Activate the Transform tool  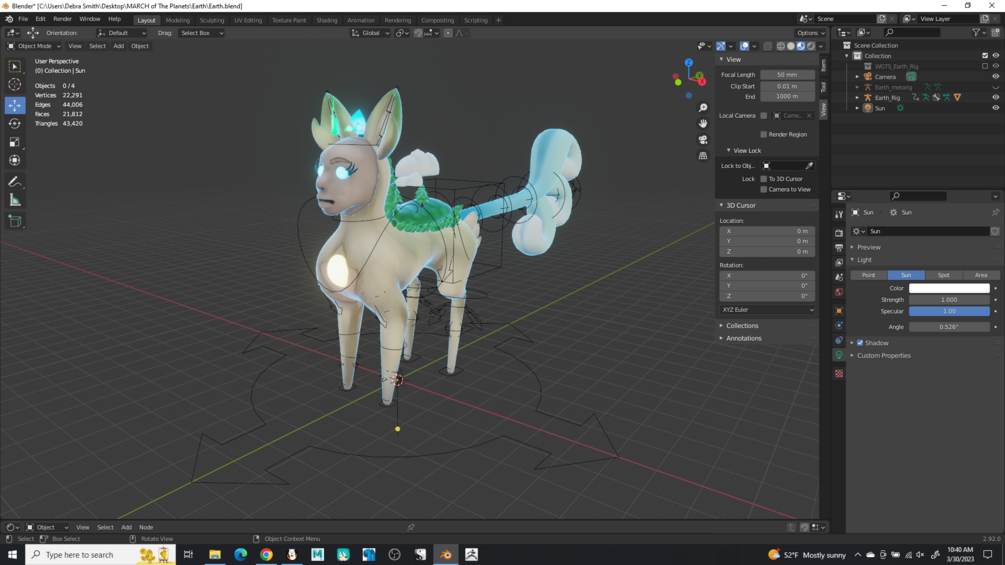(x=15, y=160)
